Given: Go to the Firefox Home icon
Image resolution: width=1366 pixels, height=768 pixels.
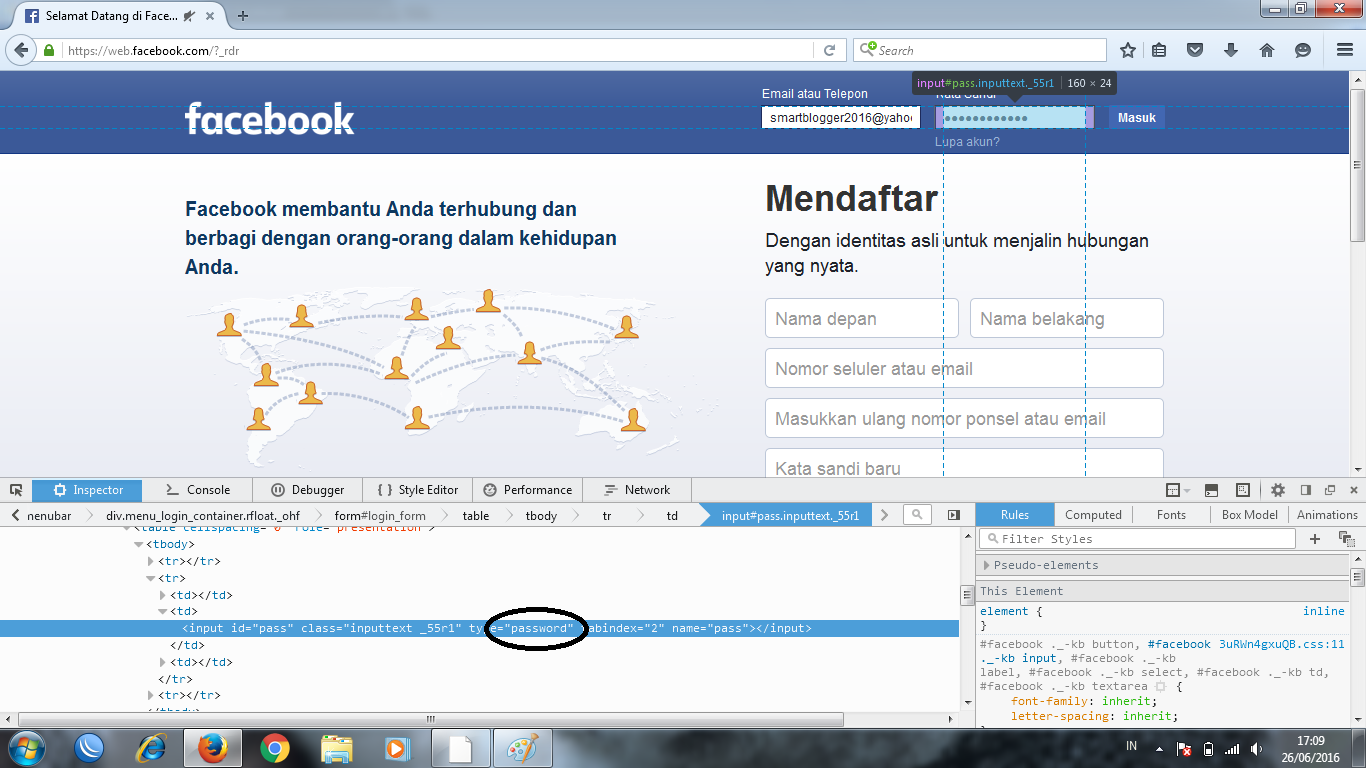Looking at the screenshot, I should click(1266, 50).
